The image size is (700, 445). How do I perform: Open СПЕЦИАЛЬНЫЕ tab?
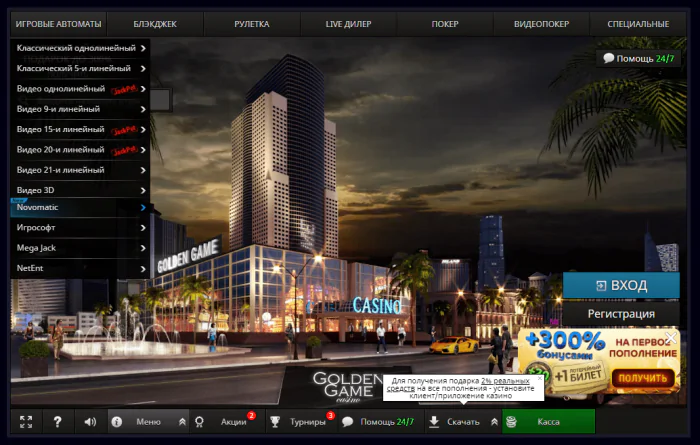638,24
